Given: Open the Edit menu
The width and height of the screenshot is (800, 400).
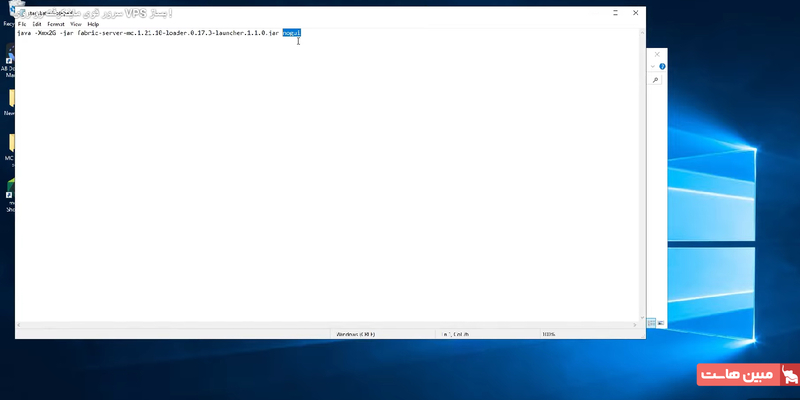Looking at the screenshot, I should (x=36, y=24).
